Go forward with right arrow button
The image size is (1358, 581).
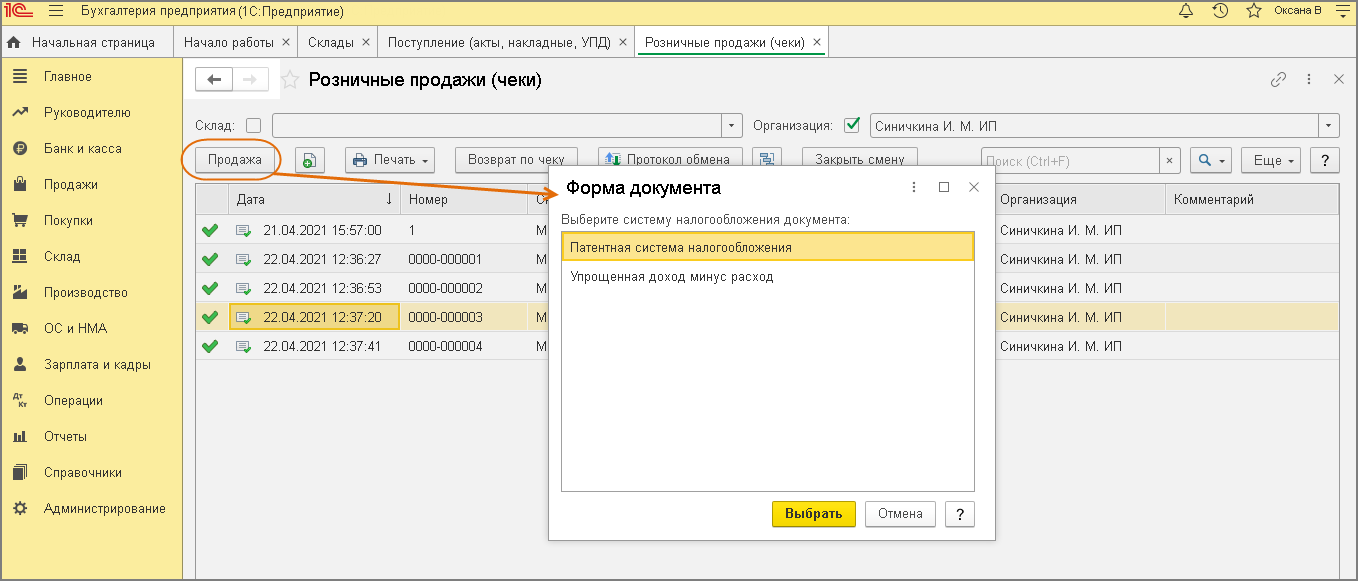coord(250,80)
